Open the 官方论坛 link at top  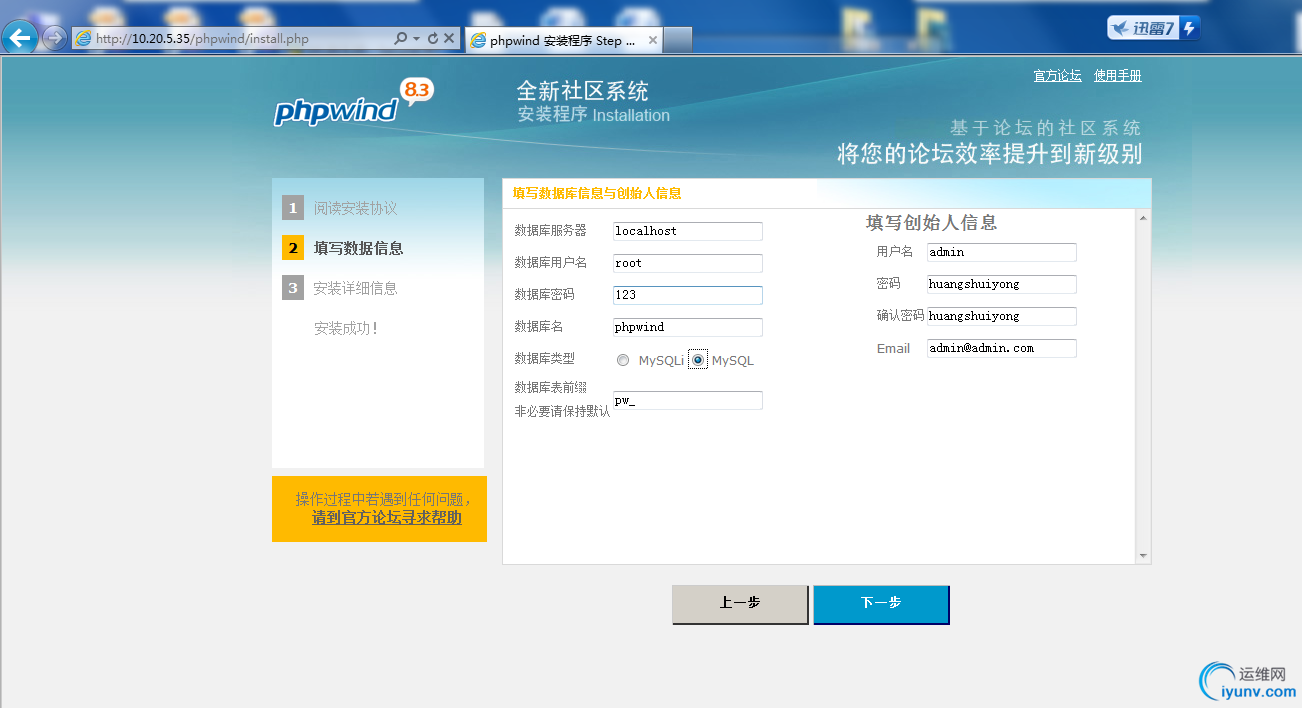(1057, 76)
